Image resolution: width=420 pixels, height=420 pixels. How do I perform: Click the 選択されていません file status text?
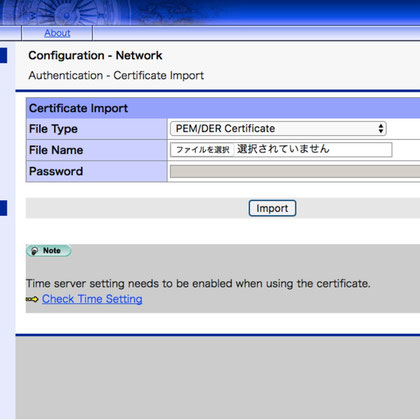[283, 149]
